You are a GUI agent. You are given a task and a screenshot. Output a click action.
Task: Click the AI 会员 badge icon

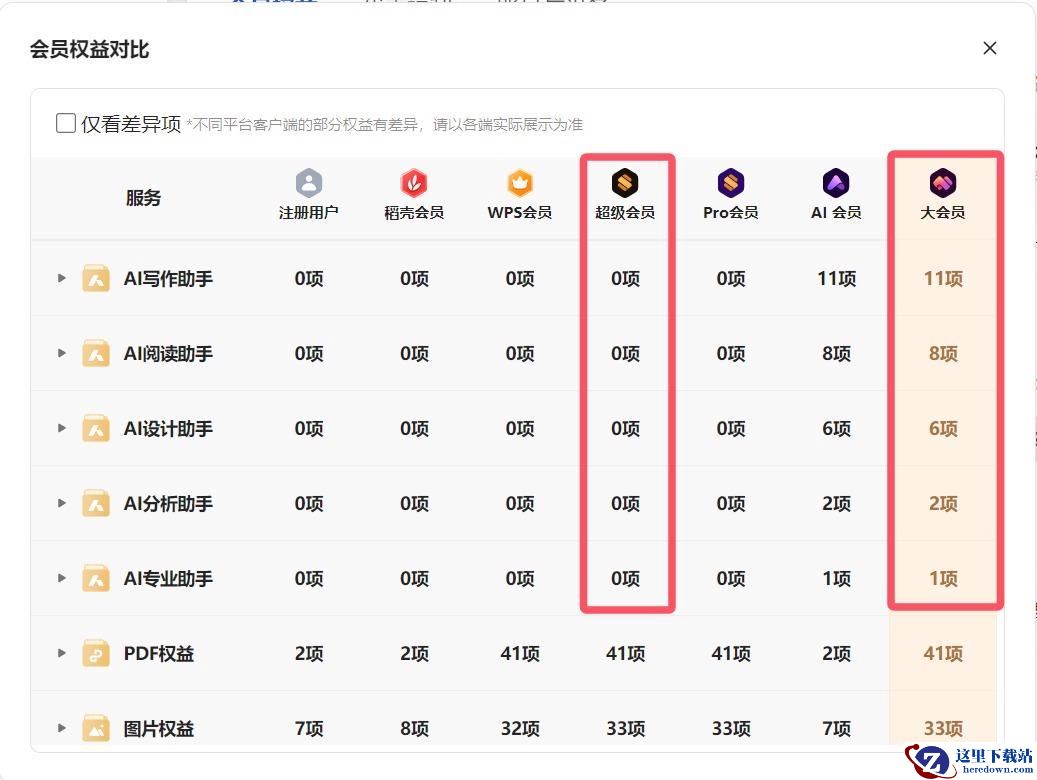[836, 183]
